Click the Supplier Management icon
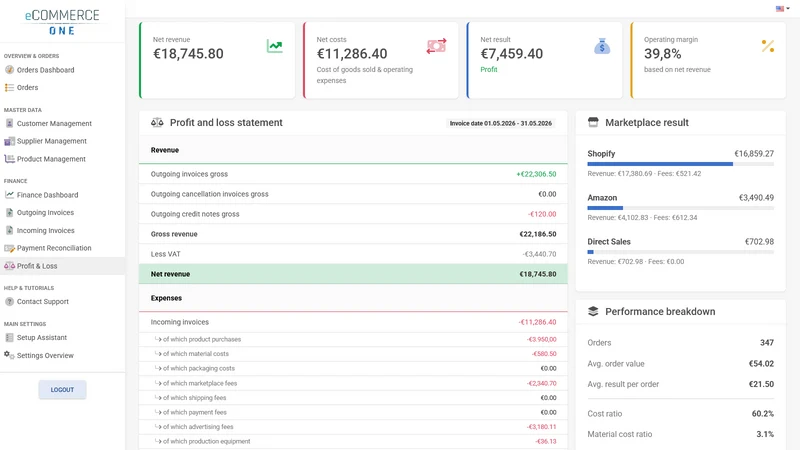The width and height of the screenshot is (800, 450). (x=9, y=141)
